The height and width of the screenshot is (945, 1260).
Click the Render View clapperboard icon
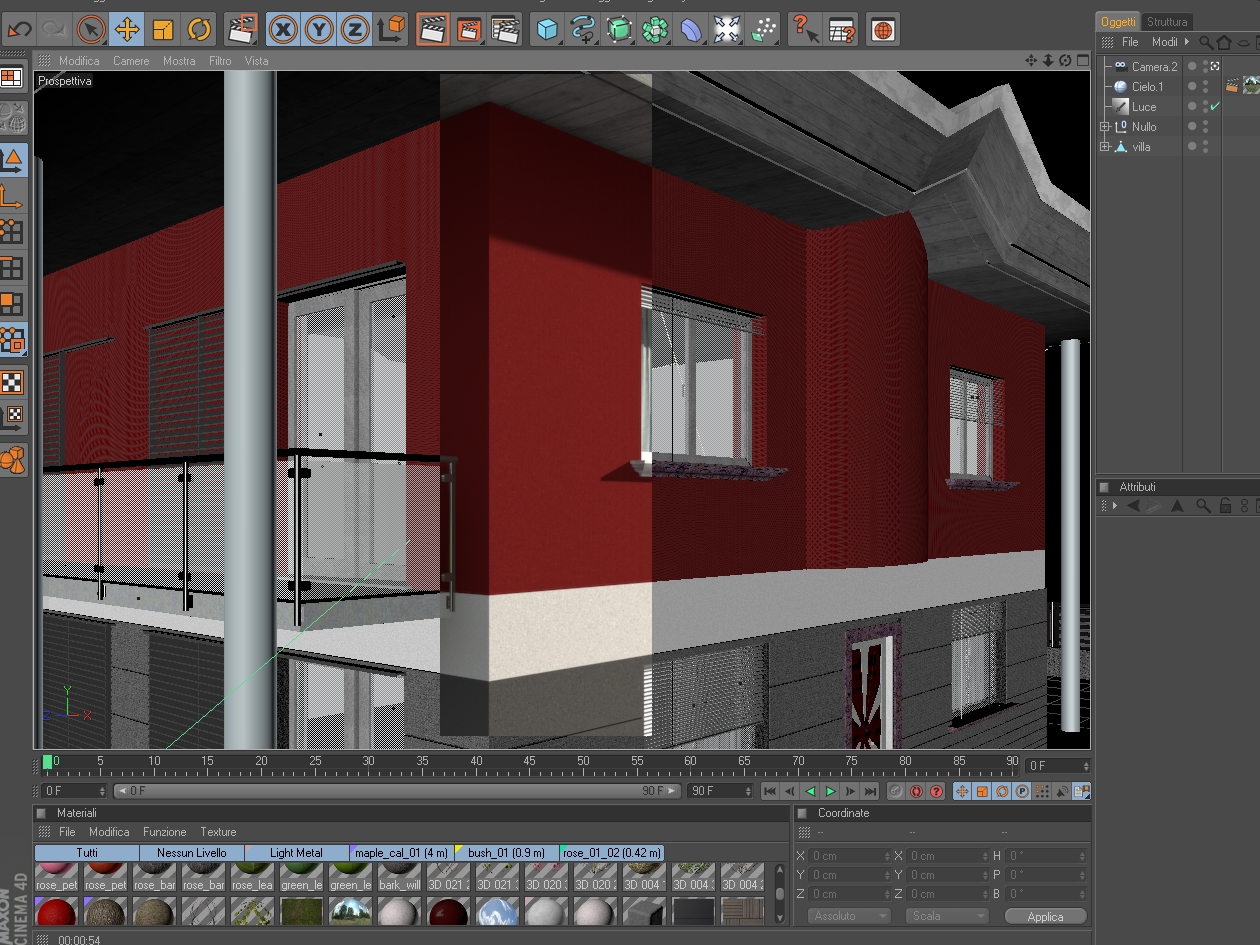(432, 30)
